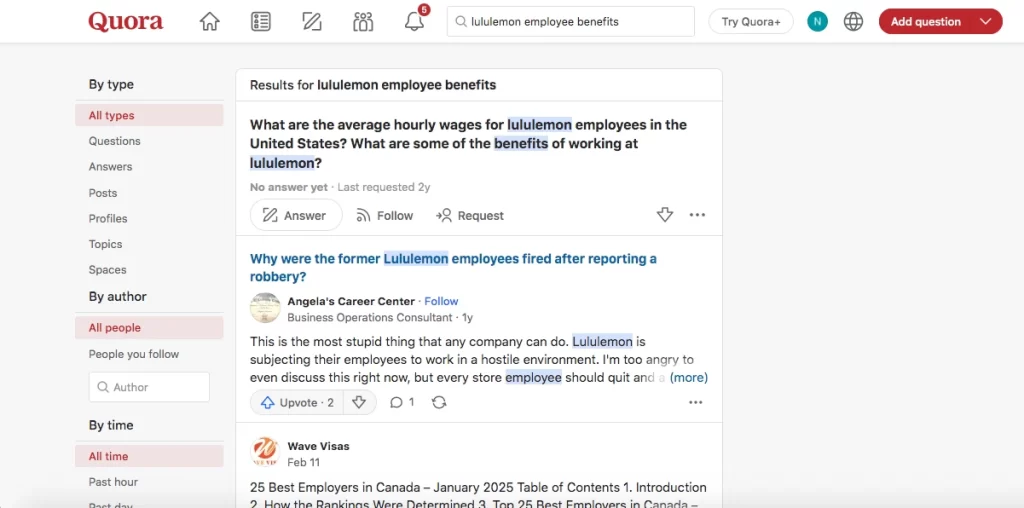Open the Spaces people icon
Screen dimensions: 1024x508
click(363, 22)
